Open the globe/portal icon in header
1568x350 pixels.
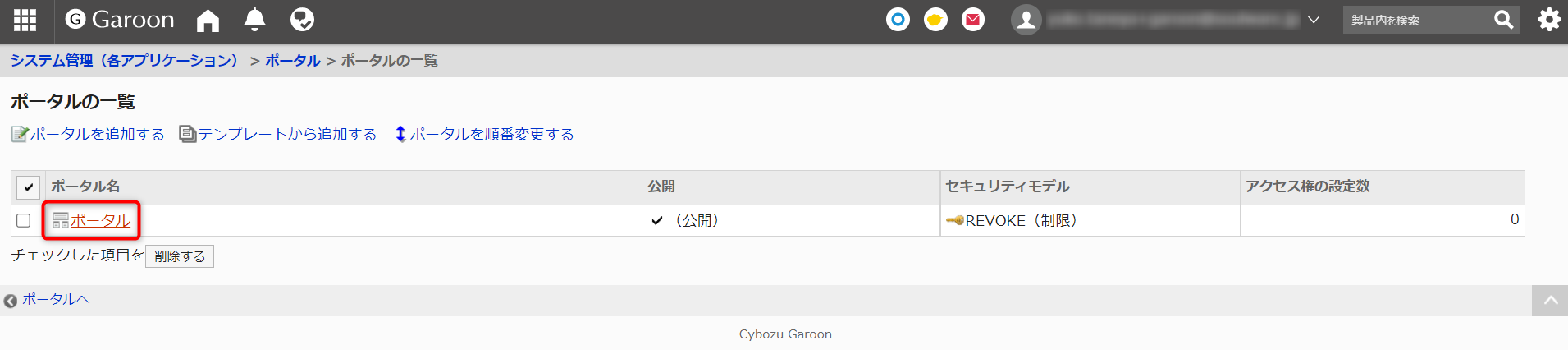click(302, 20)
